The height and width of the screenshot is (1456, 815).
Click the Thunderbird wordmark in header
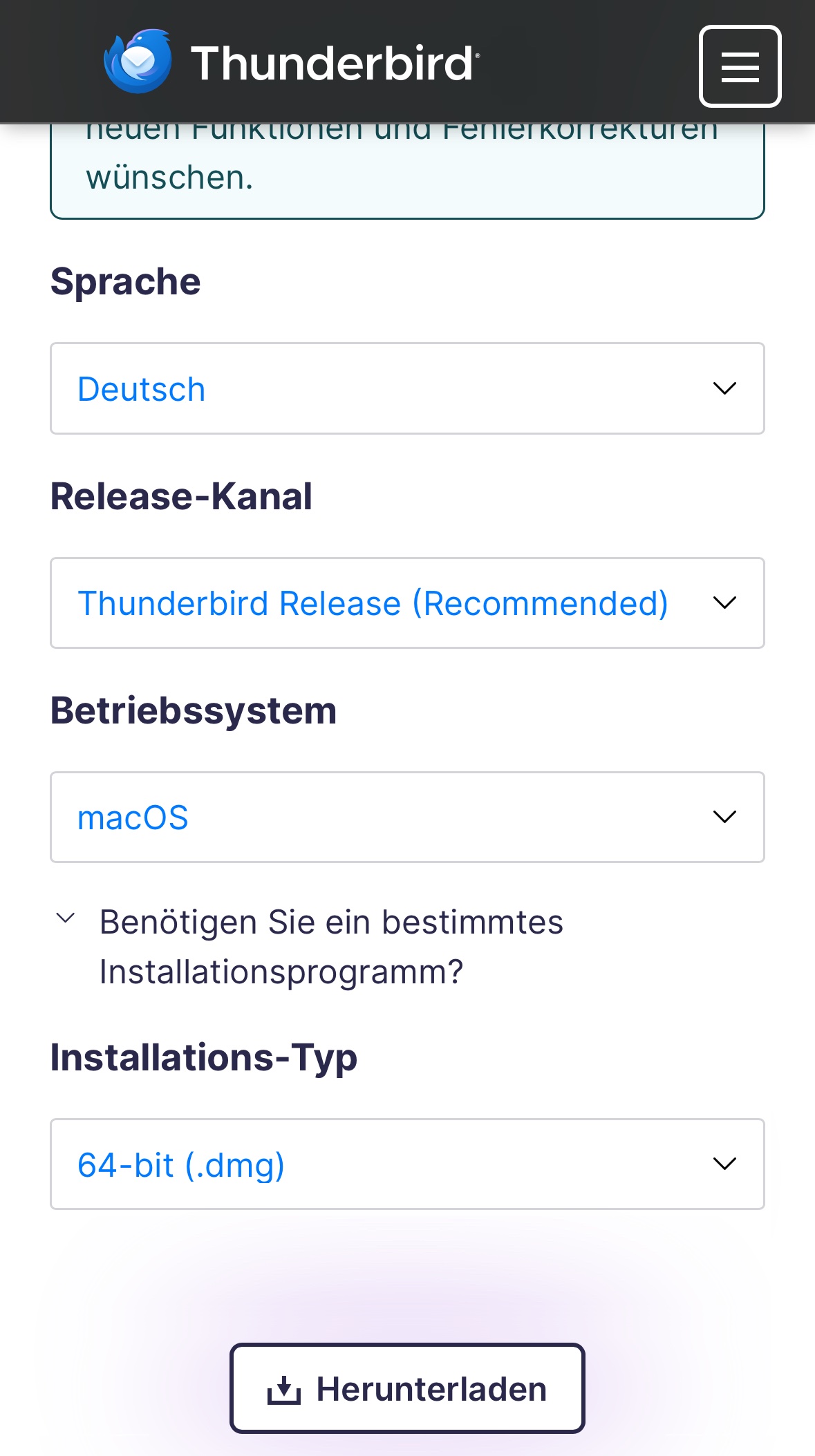click(334, 64)
